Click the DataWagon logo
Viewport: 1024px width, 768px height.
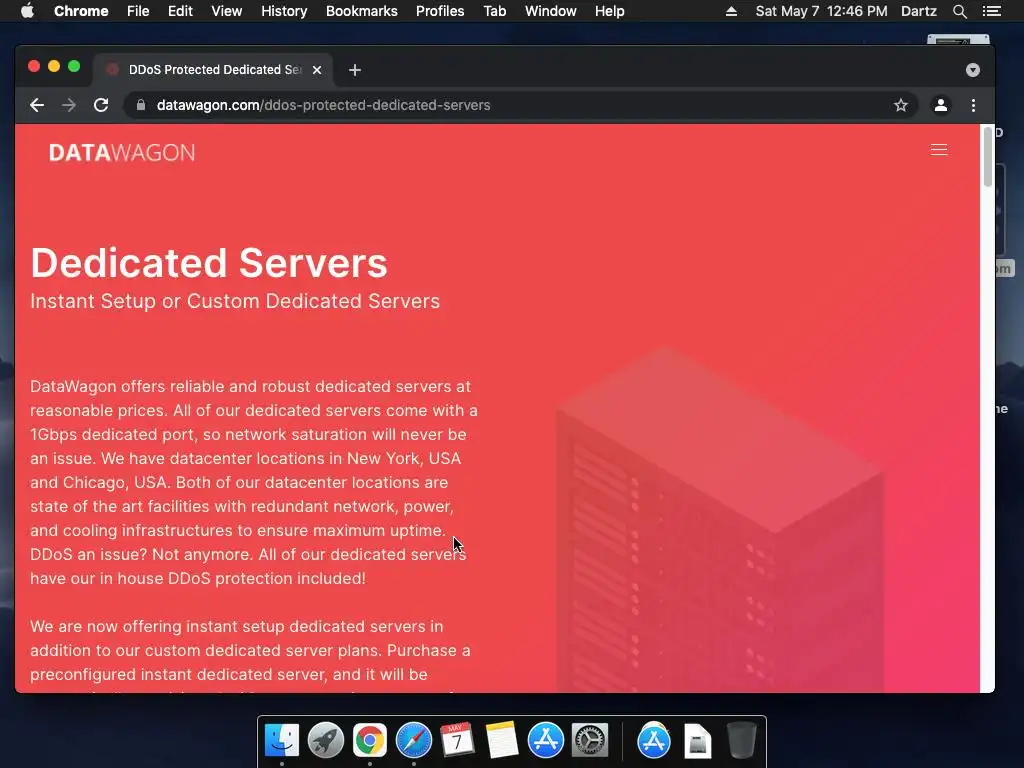(x=122, y=153)
